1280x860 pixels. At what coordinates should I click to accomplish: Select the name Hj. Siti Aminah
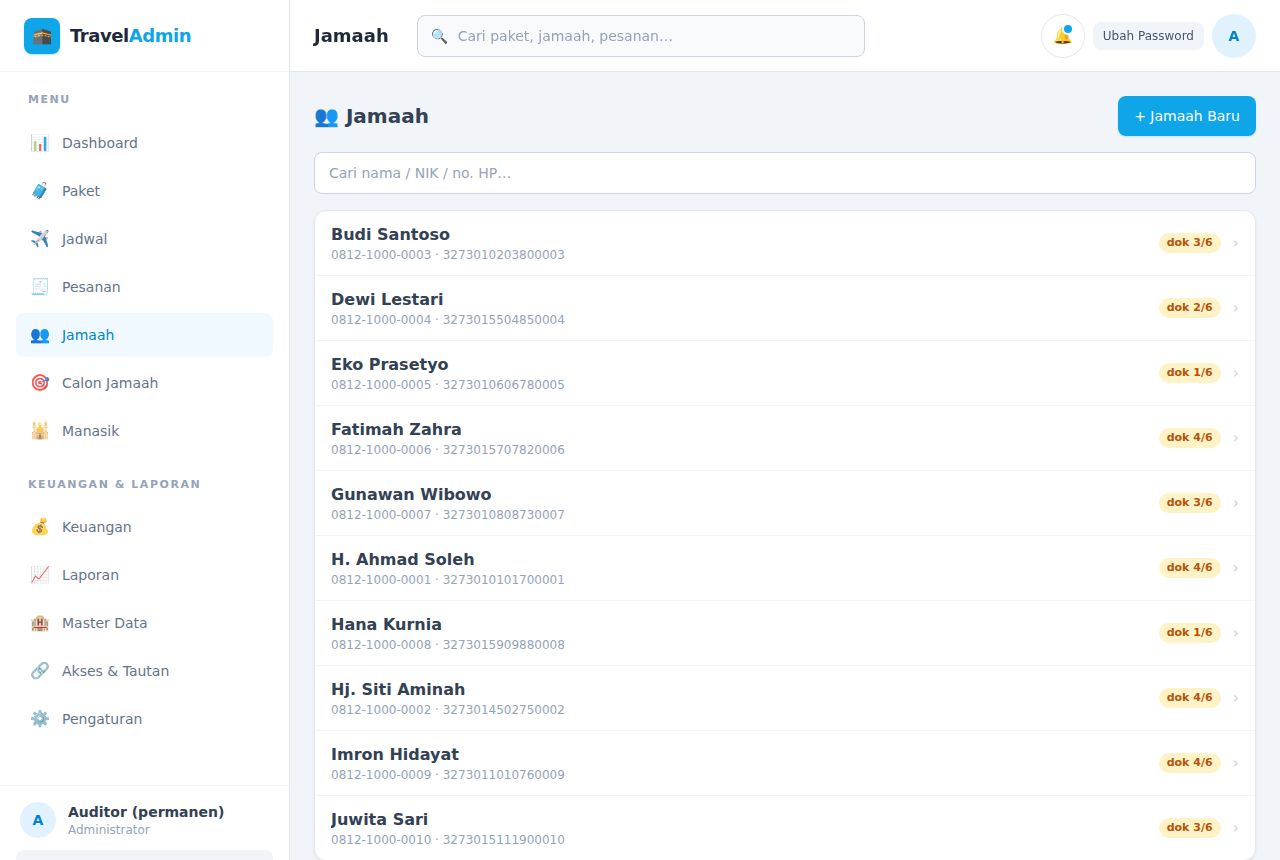coord(398,689)
